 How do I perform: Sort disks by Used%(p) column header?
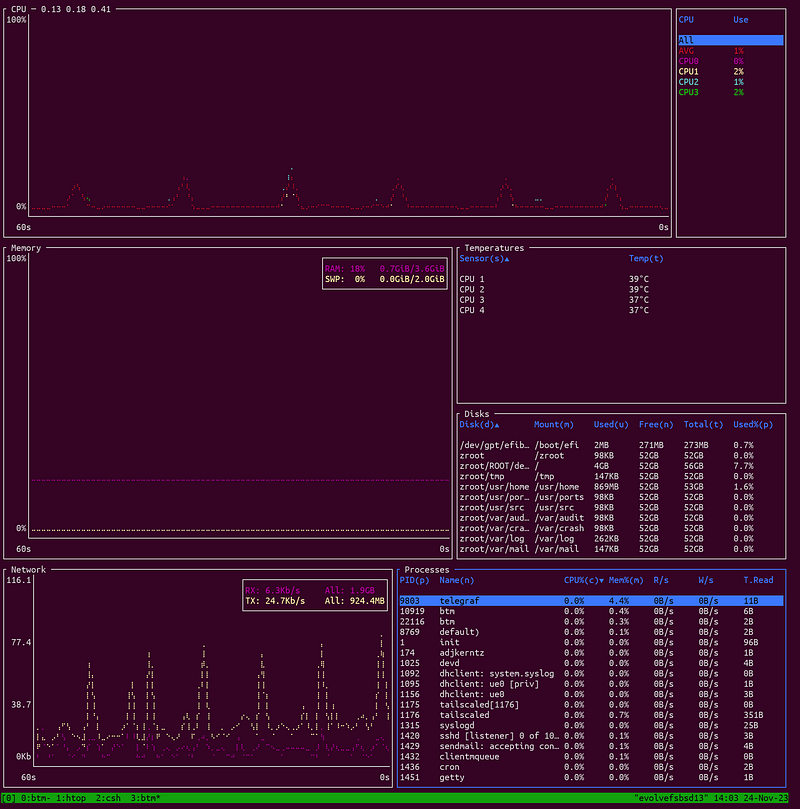click(x=753, y=425)
